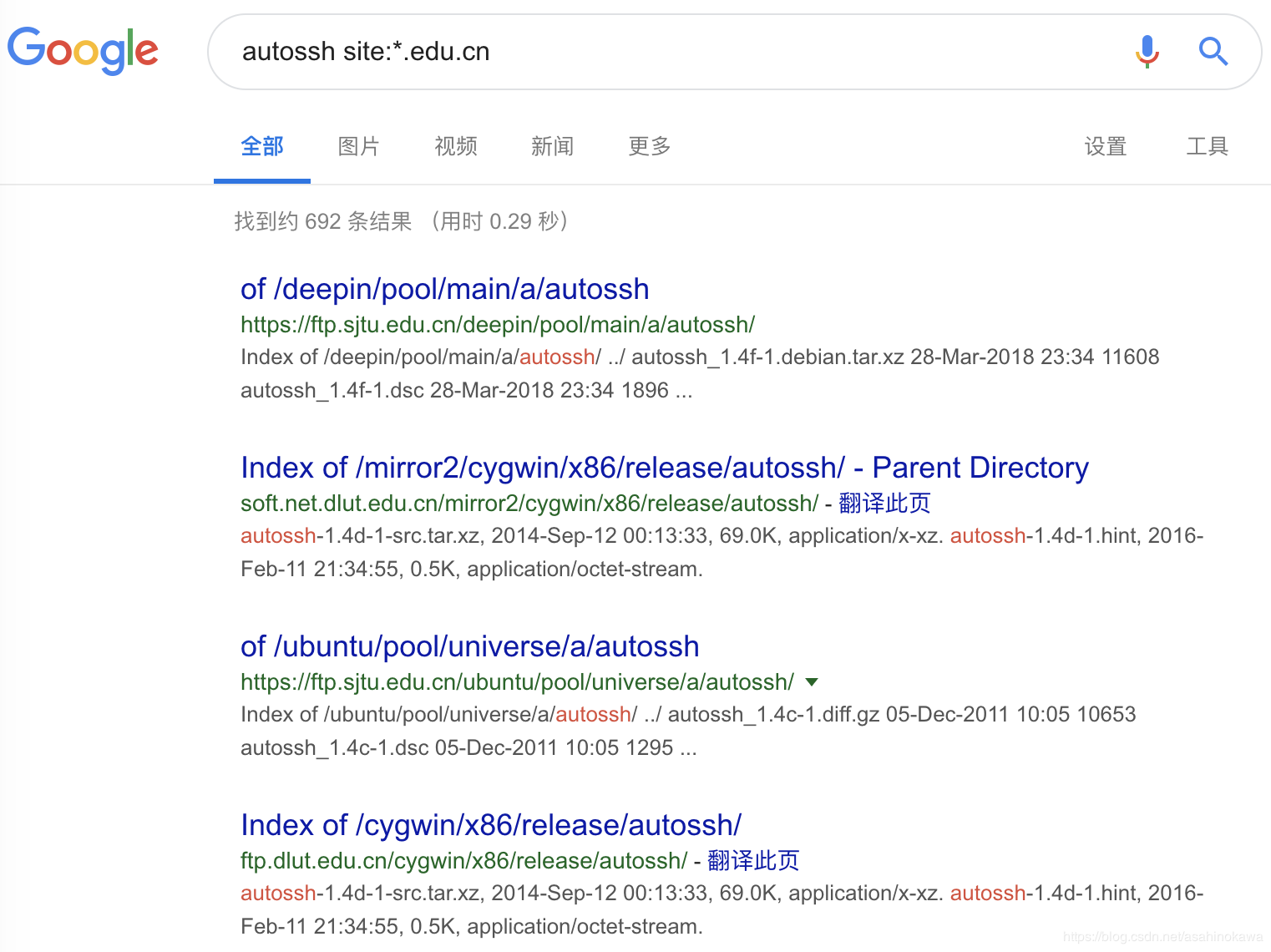Switch to the 视频 tab
The width and height of the screenshot is (1271, 952).
pyautogui.click(x=456, y=146)
